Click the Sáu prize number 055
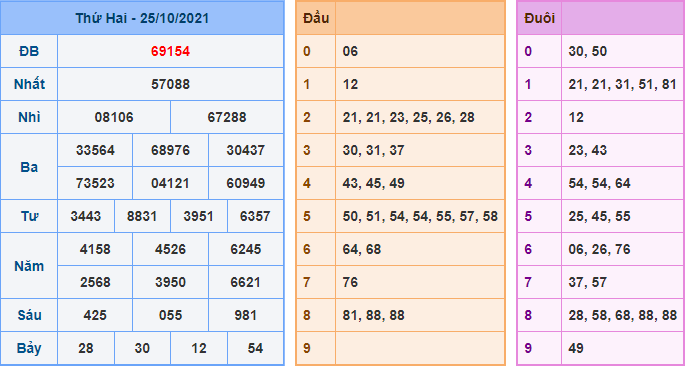 click(171, 315)
